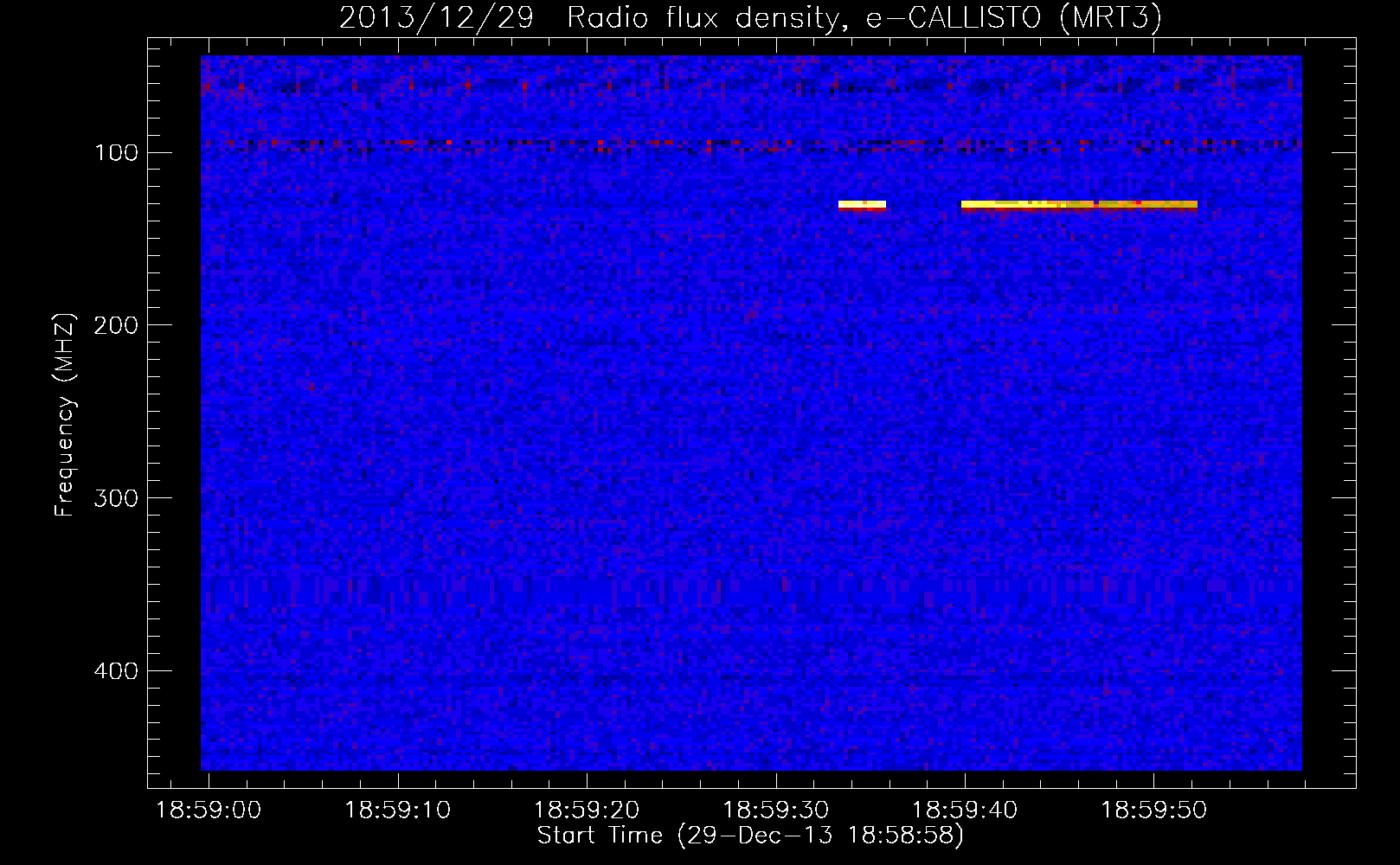
Task: Click the 'Start Time (29-Dec-13 18:58:58)' label
Action: 750,836
